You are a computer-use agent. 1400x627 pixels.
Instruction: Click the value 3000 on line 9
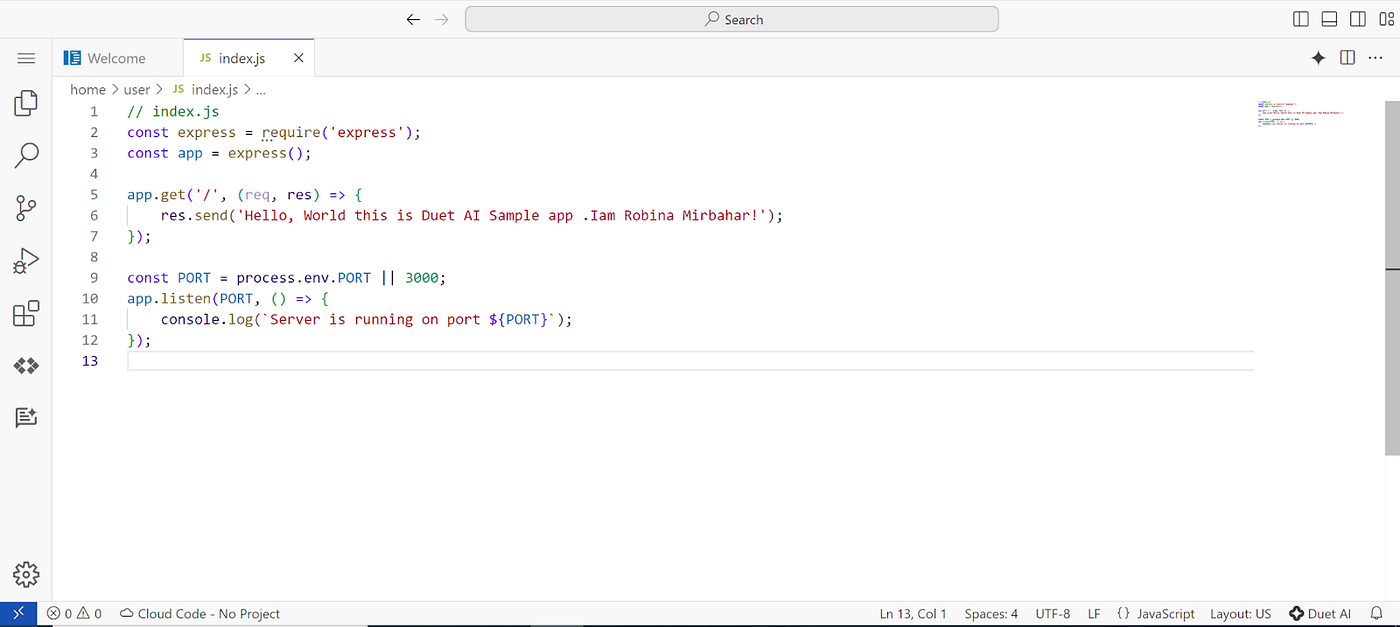point(422,278)
